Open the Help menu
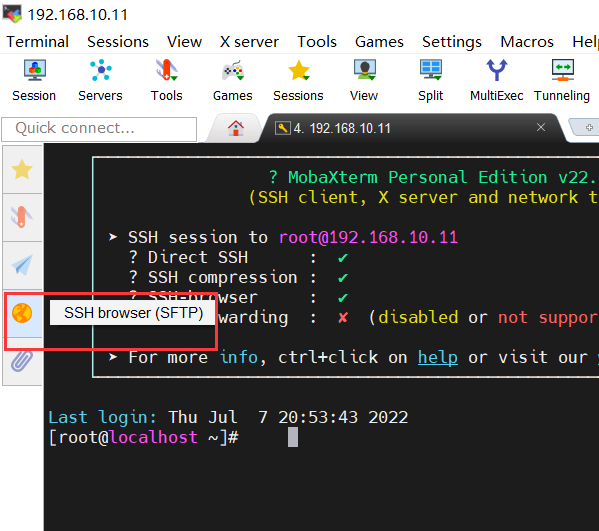This screenshot has width=599, height=531. click(x=585, y=42)
